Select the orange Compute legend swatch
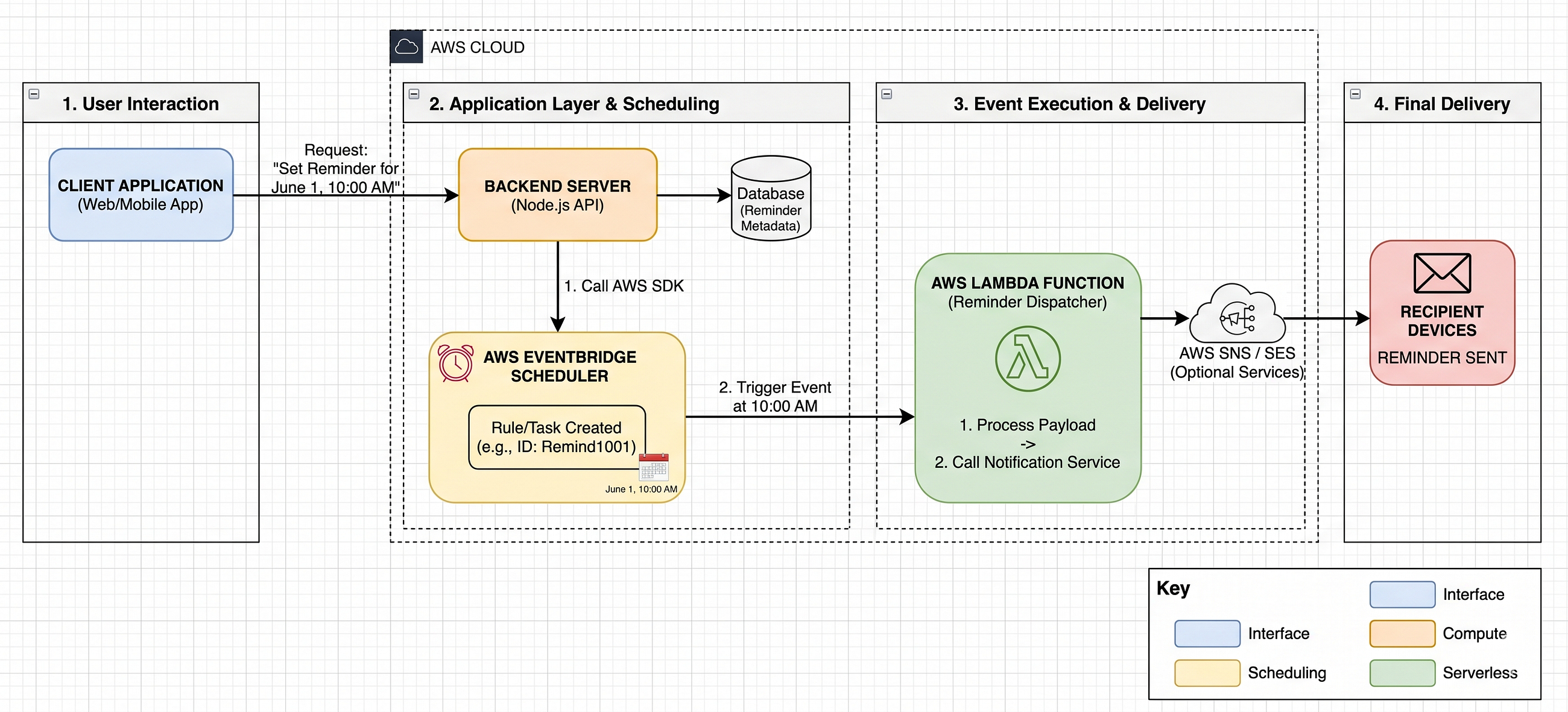The height and width of the screenshot is (712, 1568). pos(1402,634)
